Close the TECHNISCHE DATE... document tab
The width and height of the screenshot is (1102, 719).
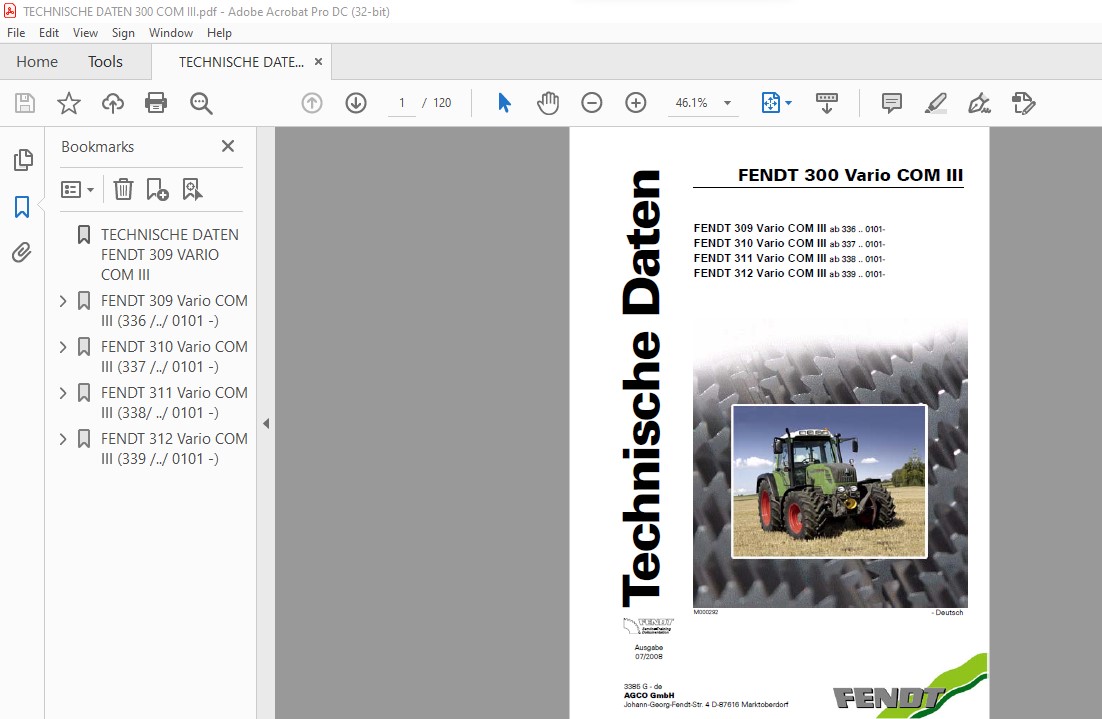point(318,62)
